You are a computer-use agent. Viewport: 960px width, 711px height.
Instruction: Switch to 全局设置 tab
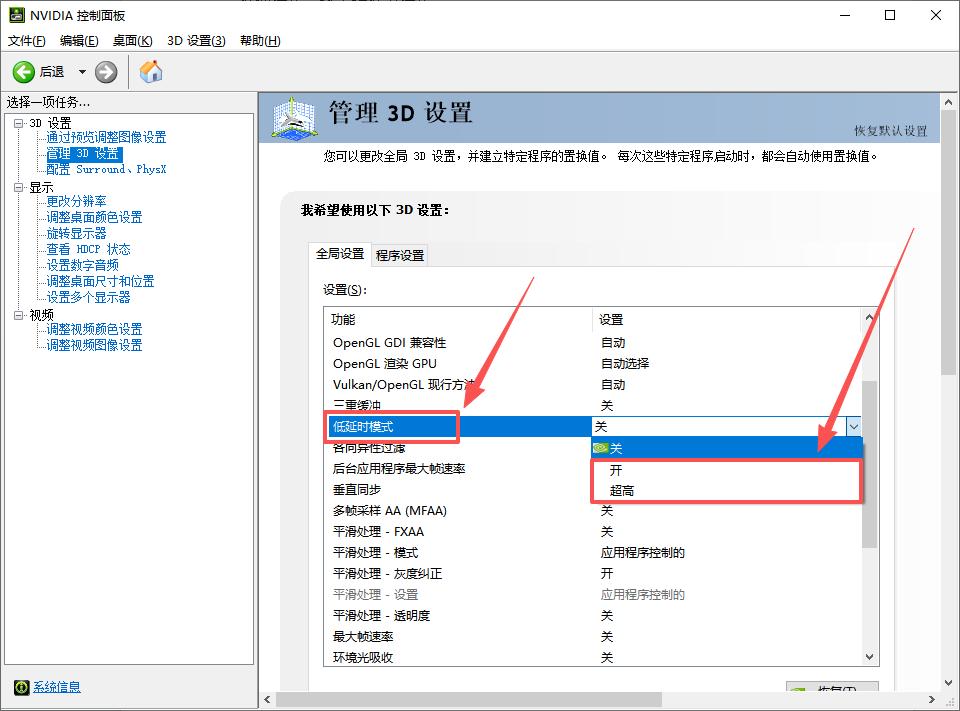pyautogui.click(x=340, y=254)
